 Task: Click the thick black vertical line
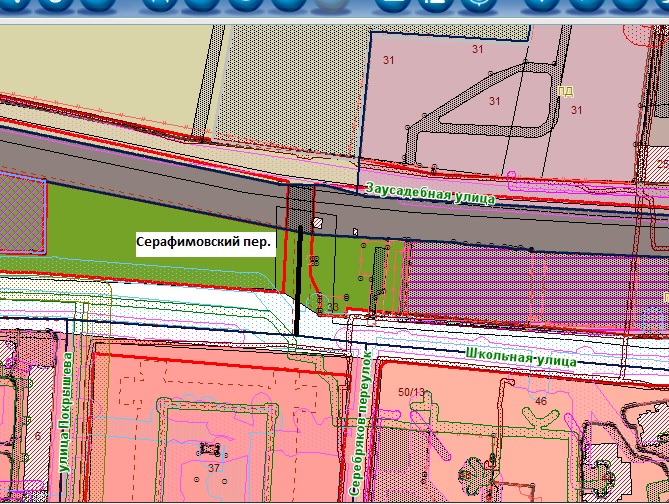(298, 280)
